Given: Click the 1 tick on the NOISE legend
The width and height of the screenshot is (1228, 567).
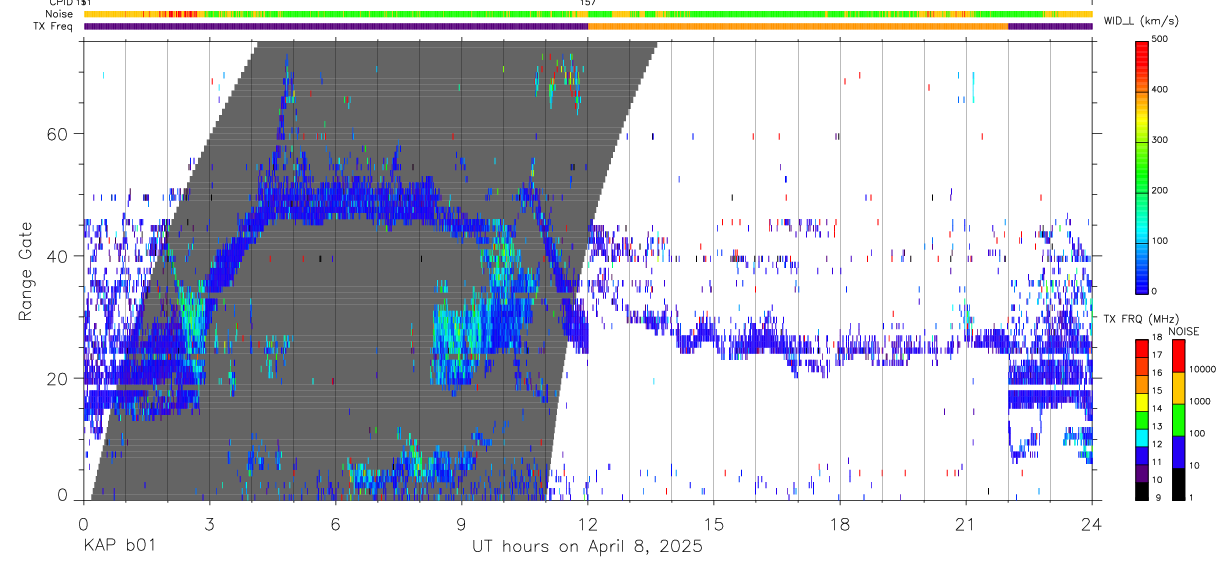Looking at the screenshot, I should click(1190, 497).
